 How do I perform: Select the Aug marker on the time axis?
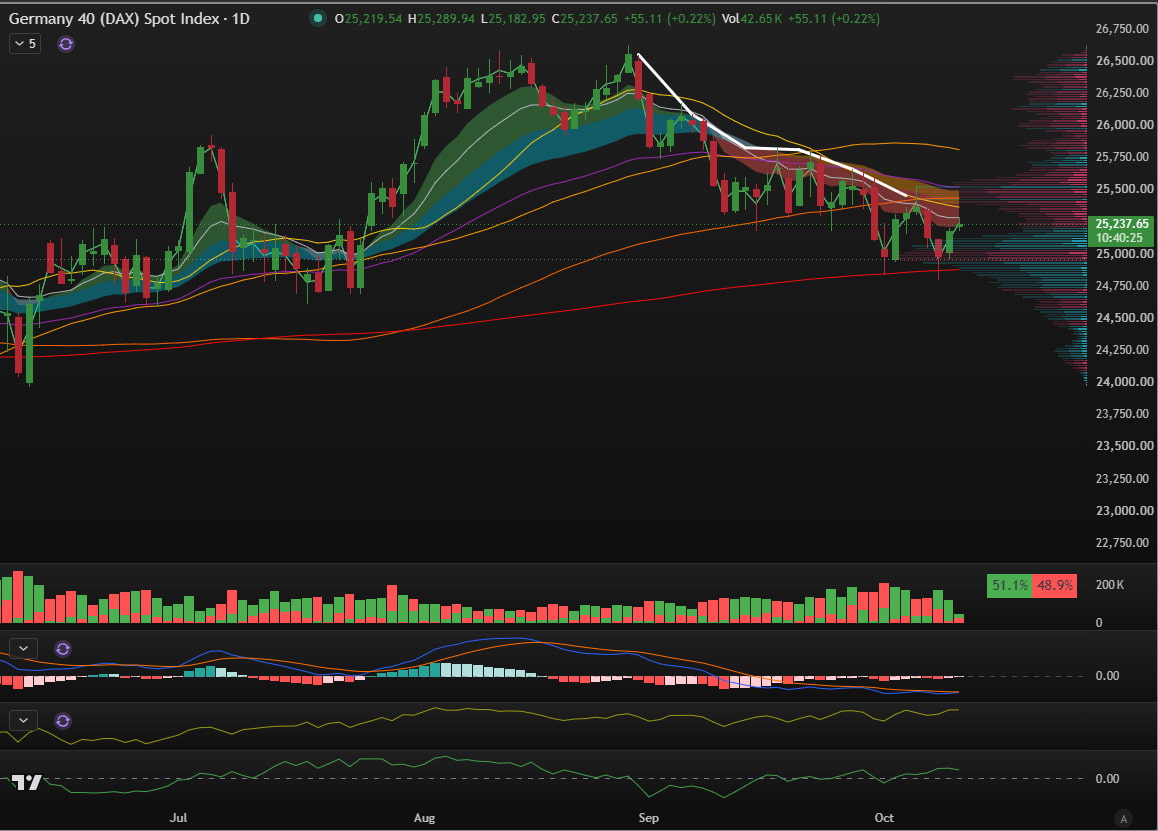click(x=425, y=818)
